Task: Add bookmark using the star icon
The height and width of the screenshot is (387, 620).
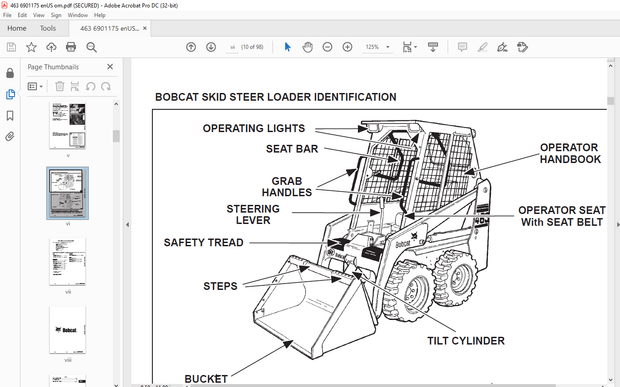Action: (31, 47)
